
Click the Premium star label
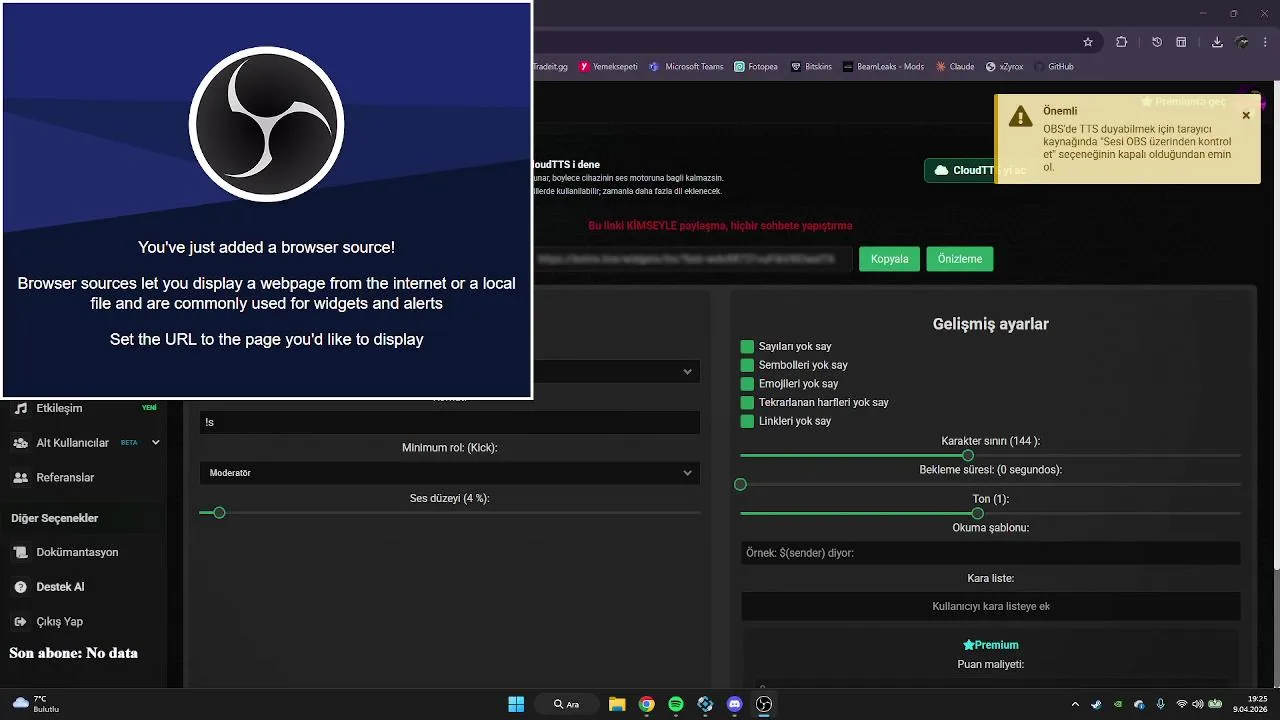pos(990,645)
